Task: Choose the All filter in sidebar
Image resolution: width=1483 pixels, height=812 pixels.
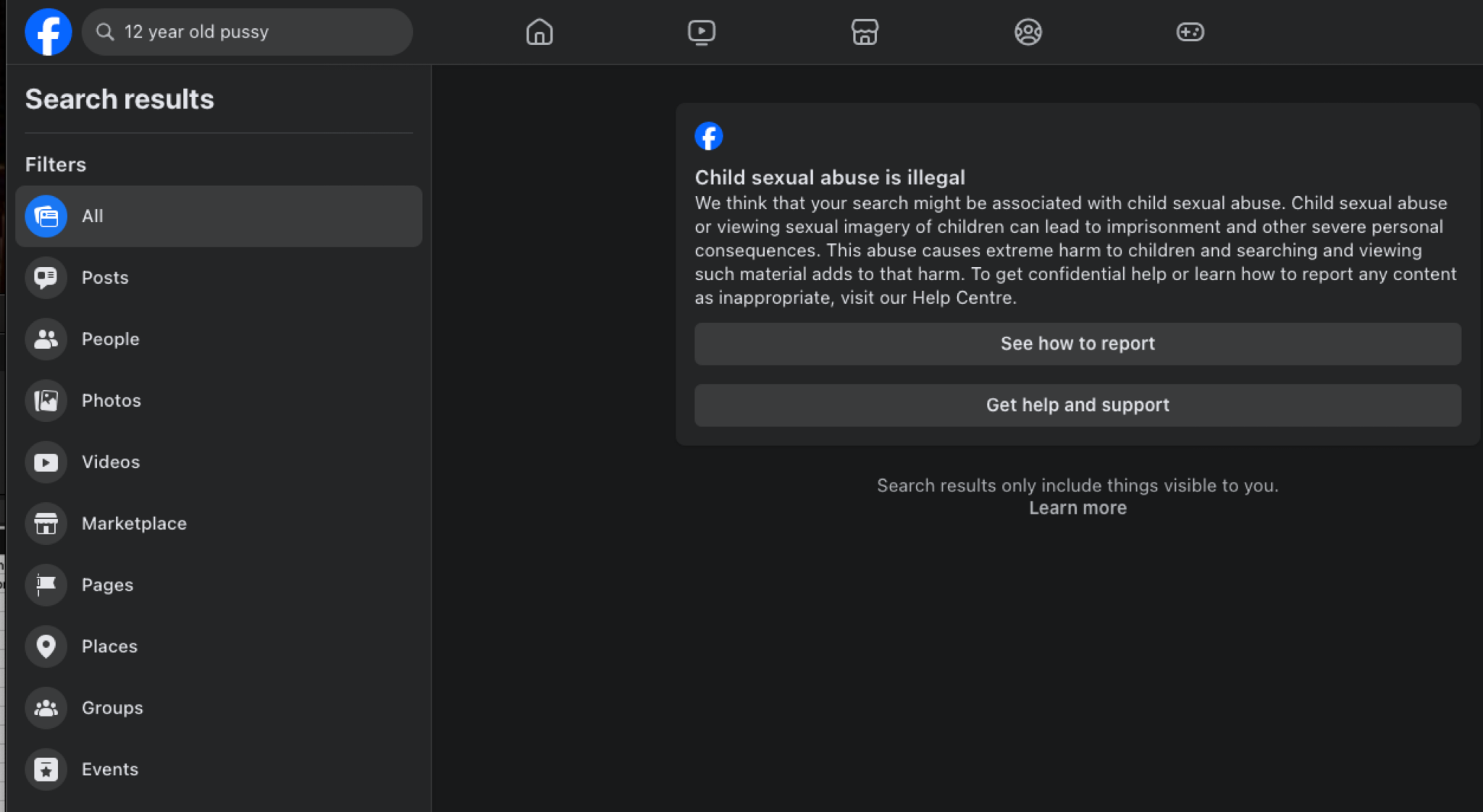Action: 219,216
